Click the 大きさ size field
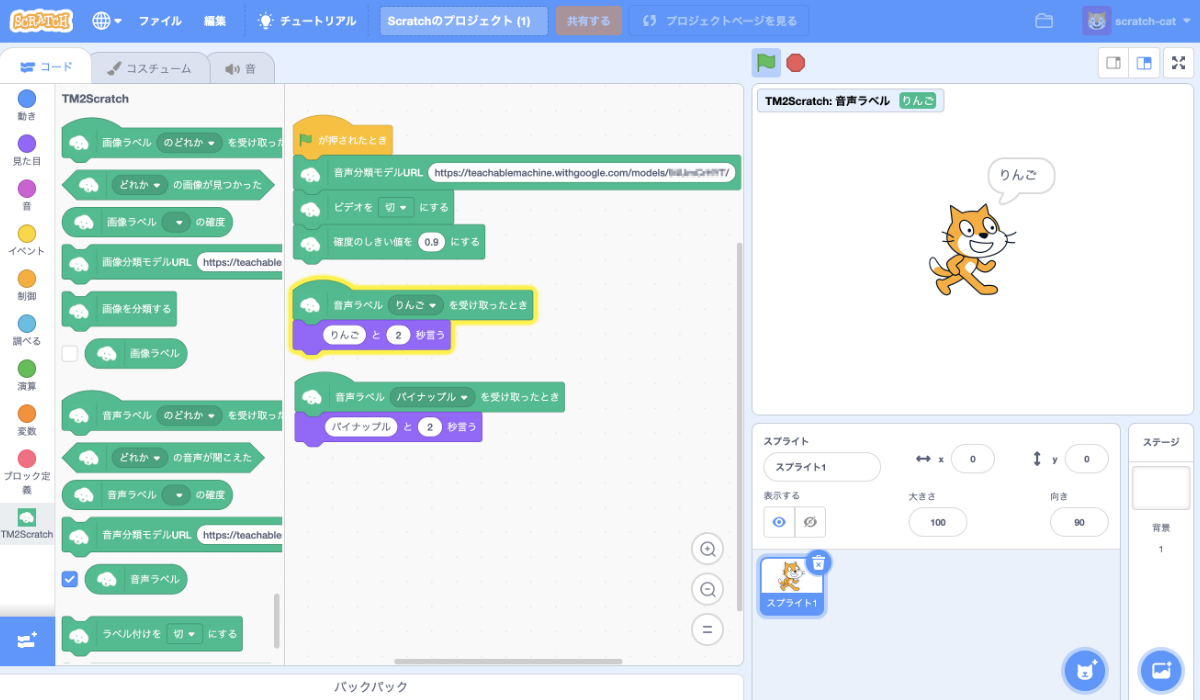Screen dimensions: 1200x700 tap(937, 522)
